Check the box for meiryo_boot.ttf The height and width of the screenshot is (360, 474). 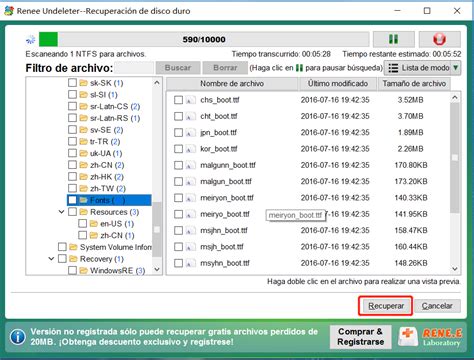point(179,214)
